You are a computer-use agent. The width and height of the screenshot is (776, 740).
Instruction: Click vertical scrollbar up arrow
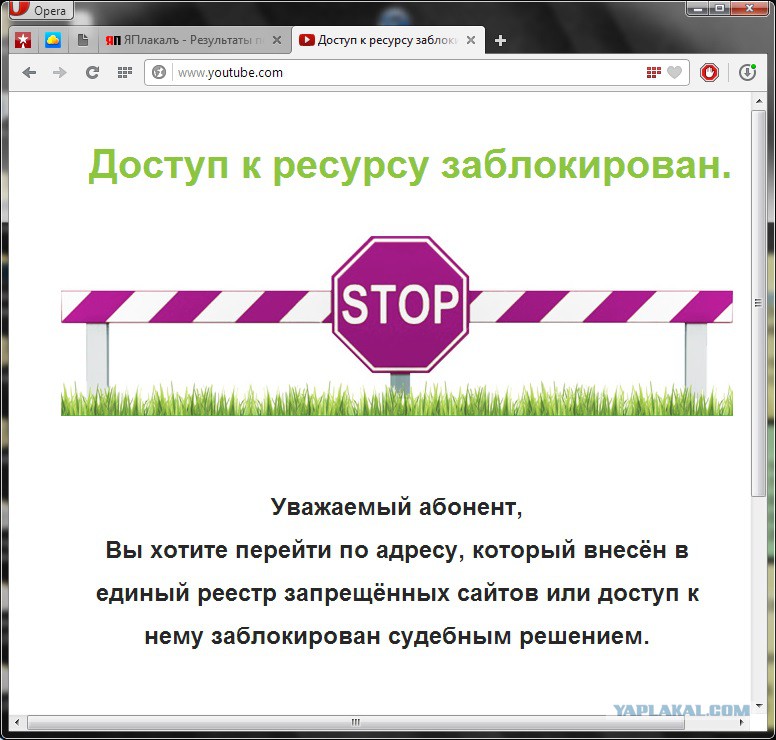759,101
